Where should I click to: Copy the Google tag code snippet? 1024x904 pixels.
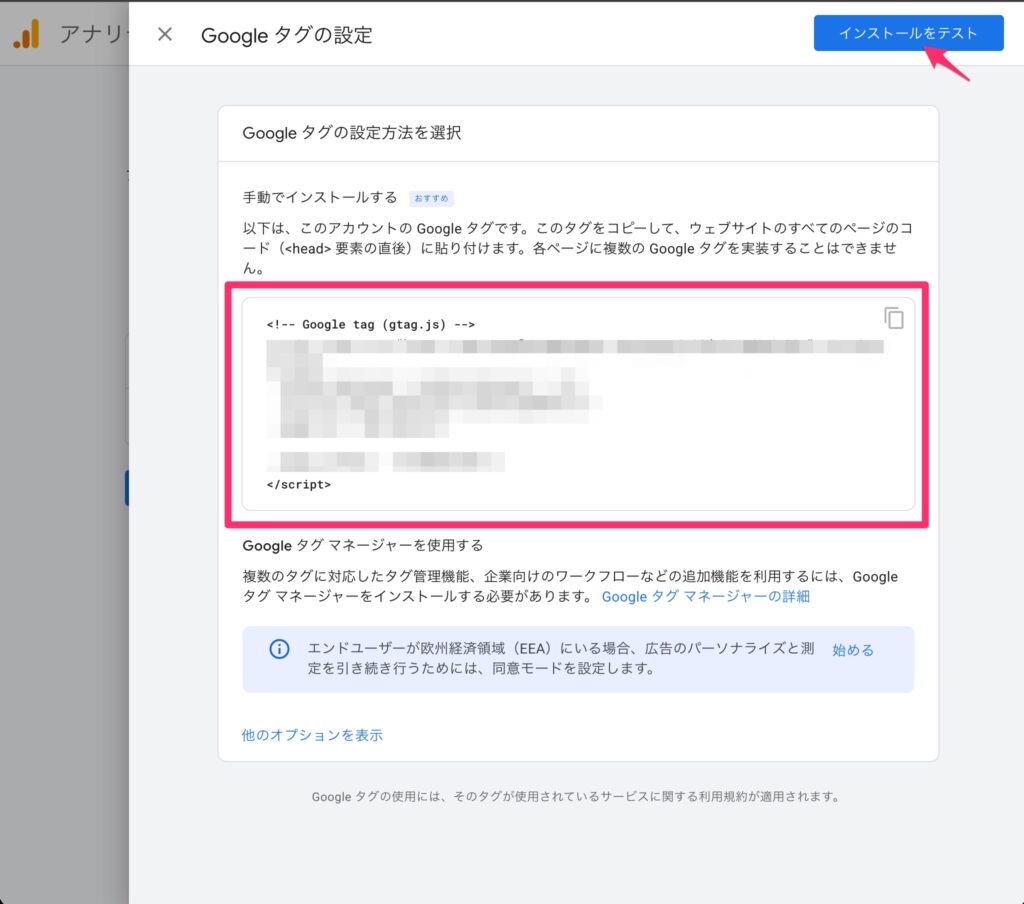pos(893,318)
